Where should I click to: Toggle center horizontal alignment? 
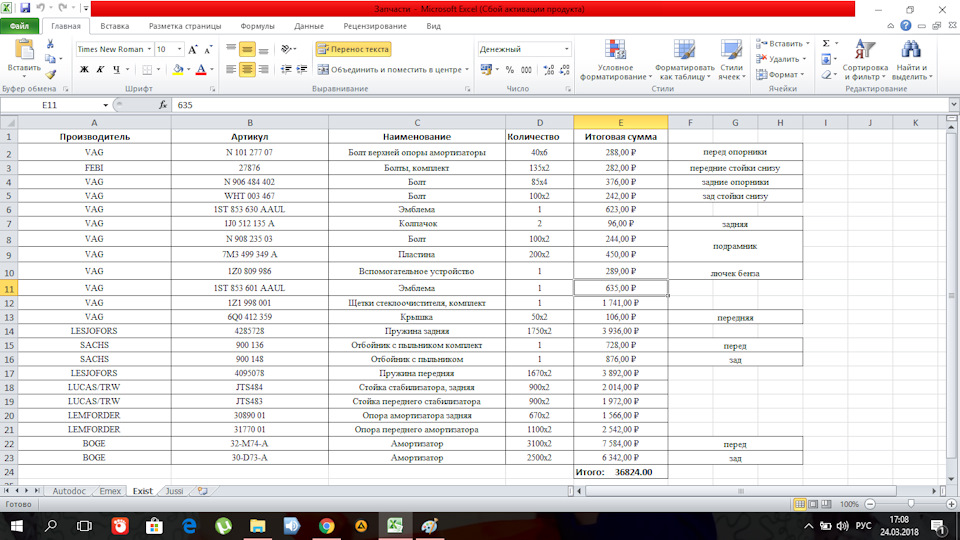[x=247, y=70]
